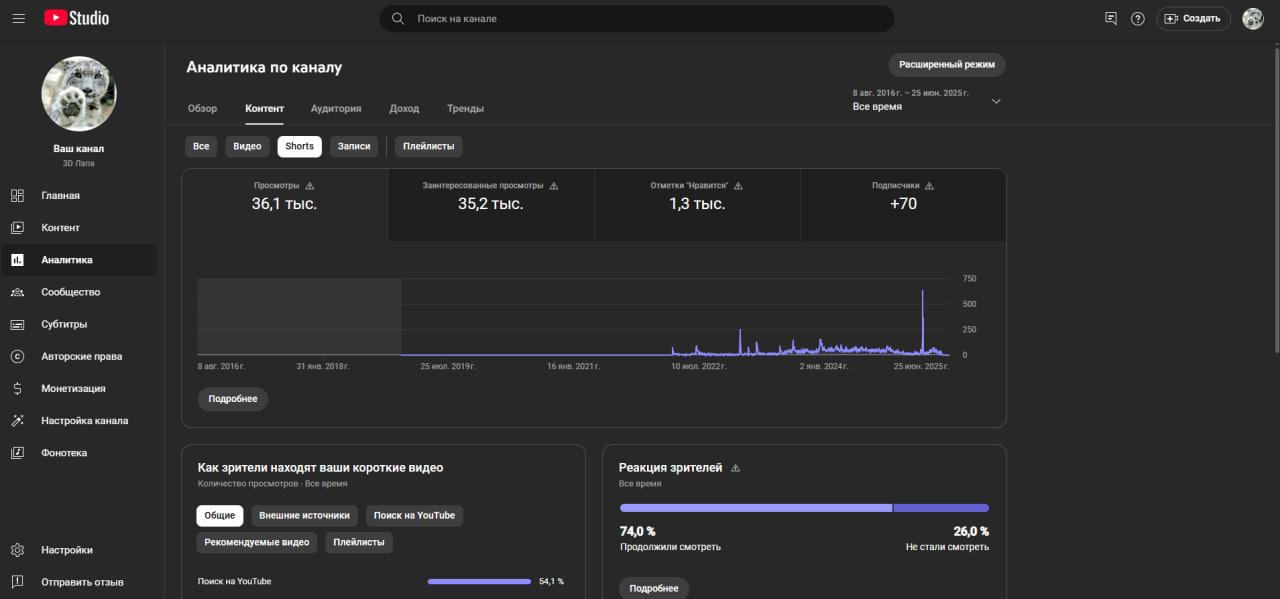1280x599 pixels.
Task: Open the hamburger menu in the header
Action: (18, 18)
